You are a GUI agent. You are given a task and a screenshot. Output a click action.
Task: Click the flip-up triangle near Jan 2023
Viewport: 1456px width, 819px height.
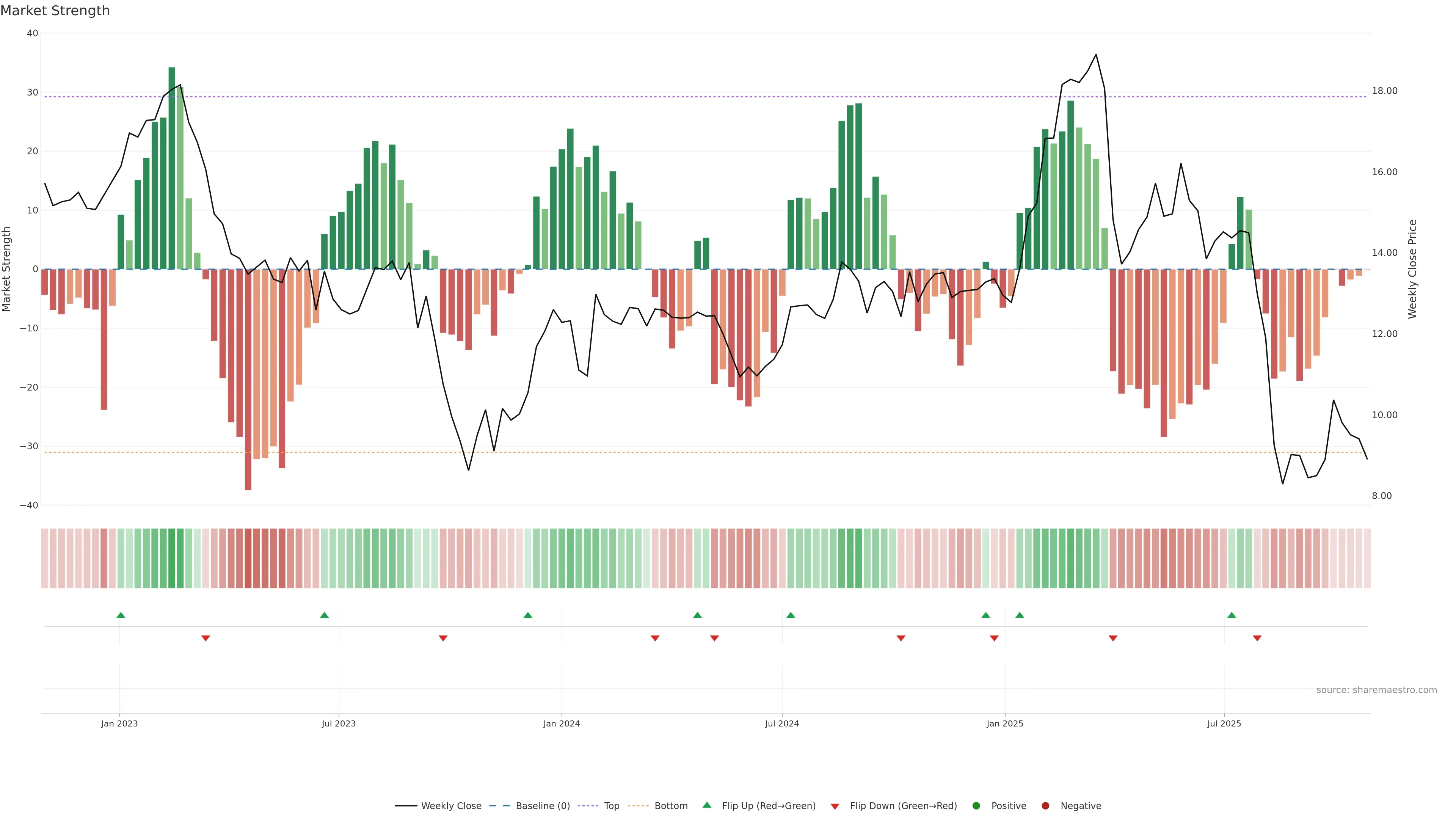[x=121, y=615]
